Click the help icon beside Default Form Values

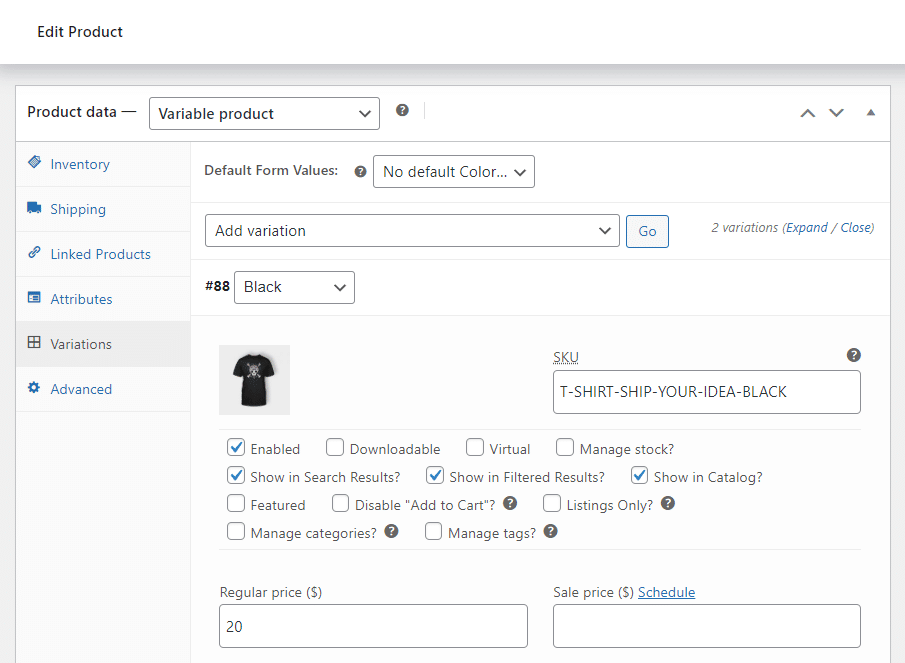point(360,172)
